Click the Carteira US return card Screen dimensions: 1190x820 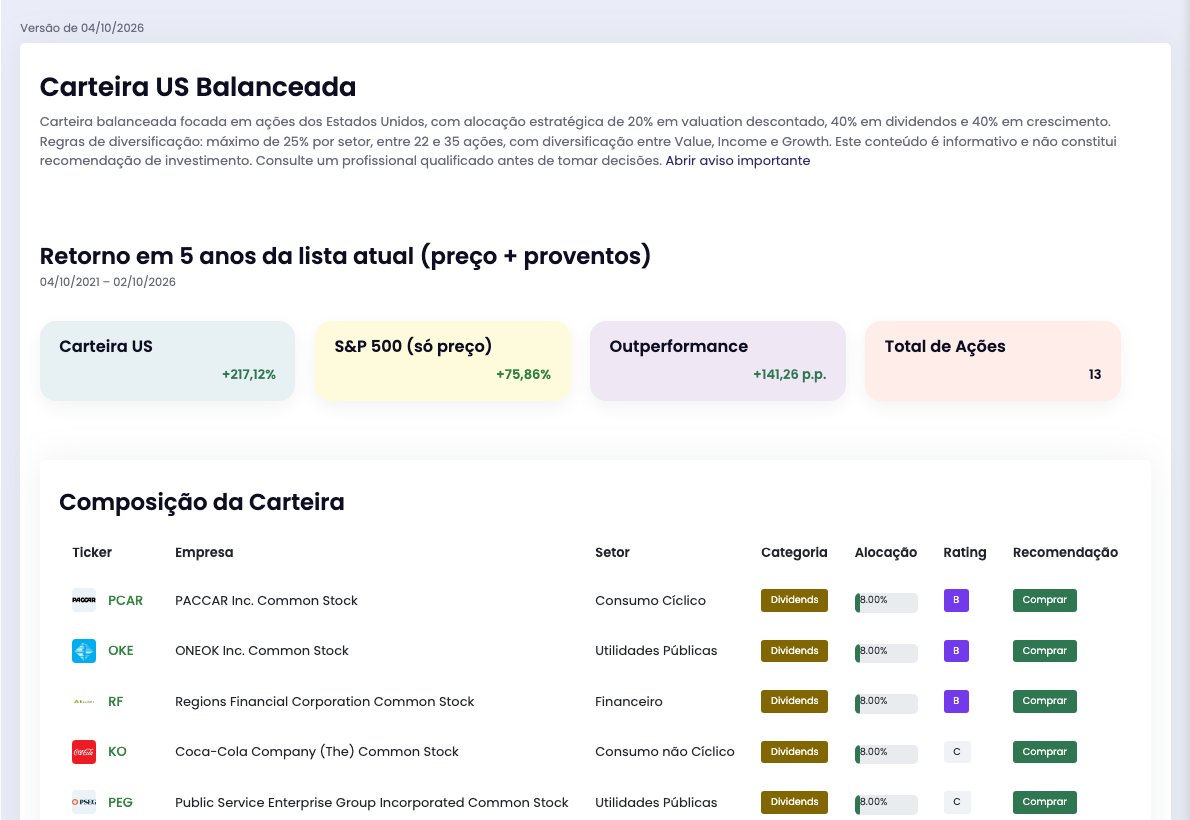click(x=167, y=361)
